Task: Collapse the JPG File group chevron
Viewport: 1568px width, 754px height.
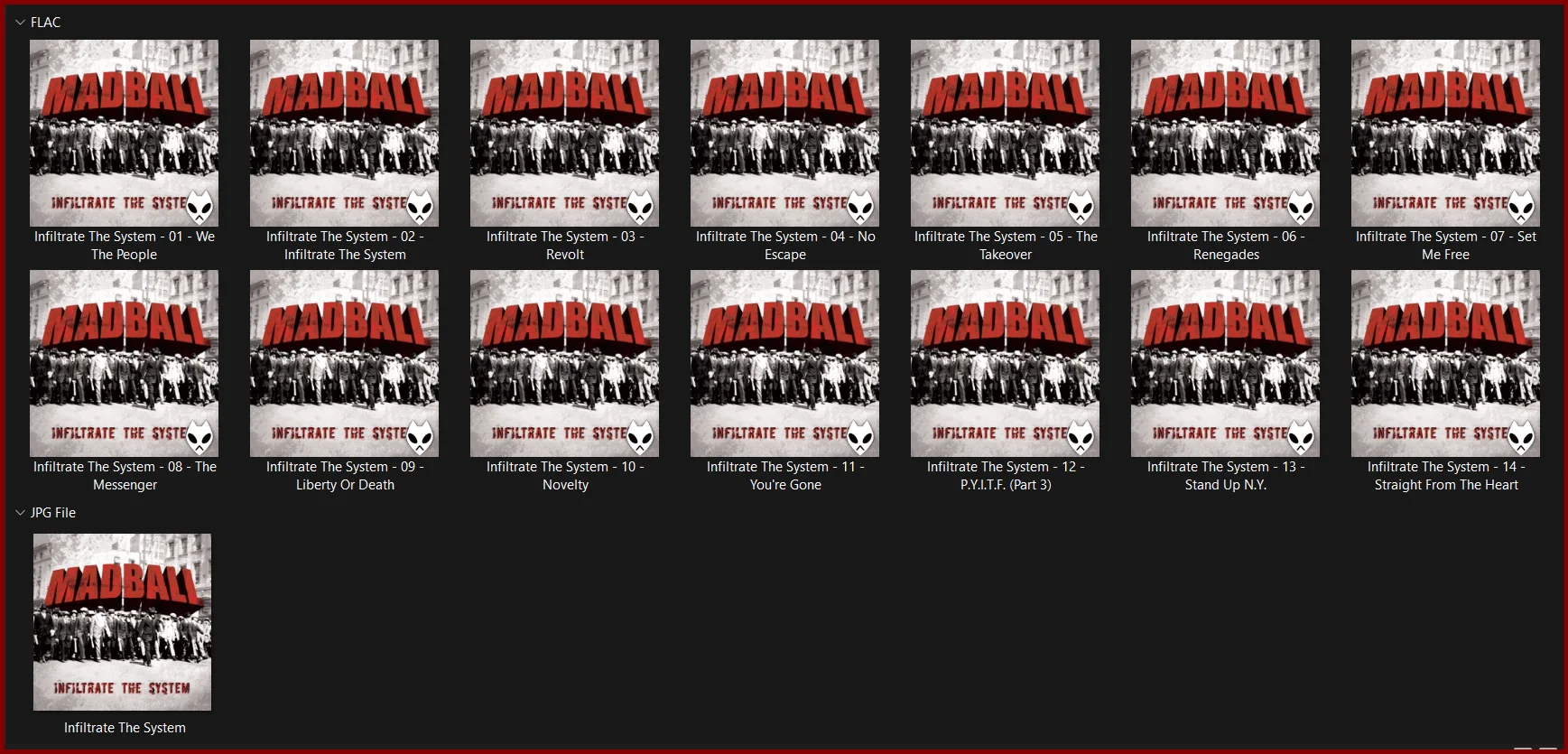Action: coord(20,513)
